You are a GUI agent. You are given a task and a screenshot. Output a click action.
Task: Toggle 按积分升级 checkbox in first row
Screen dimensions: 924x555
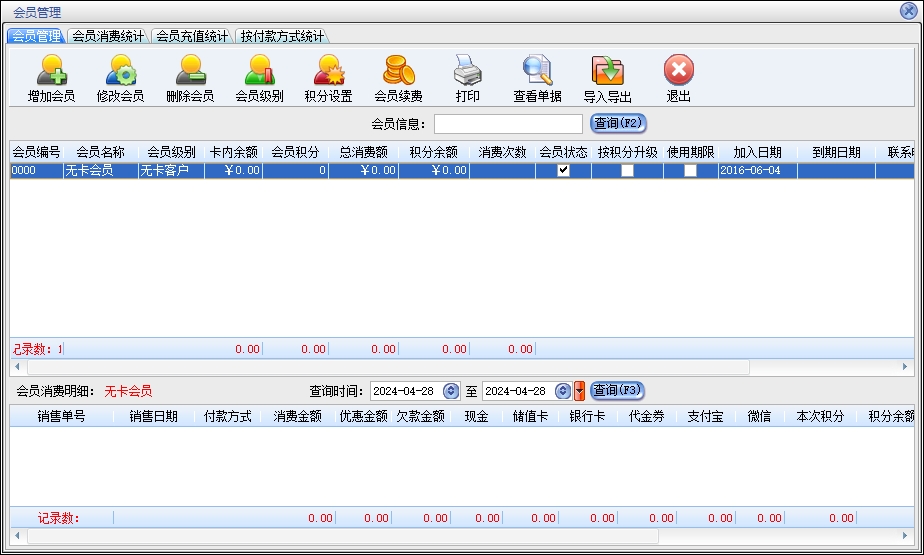627,171
